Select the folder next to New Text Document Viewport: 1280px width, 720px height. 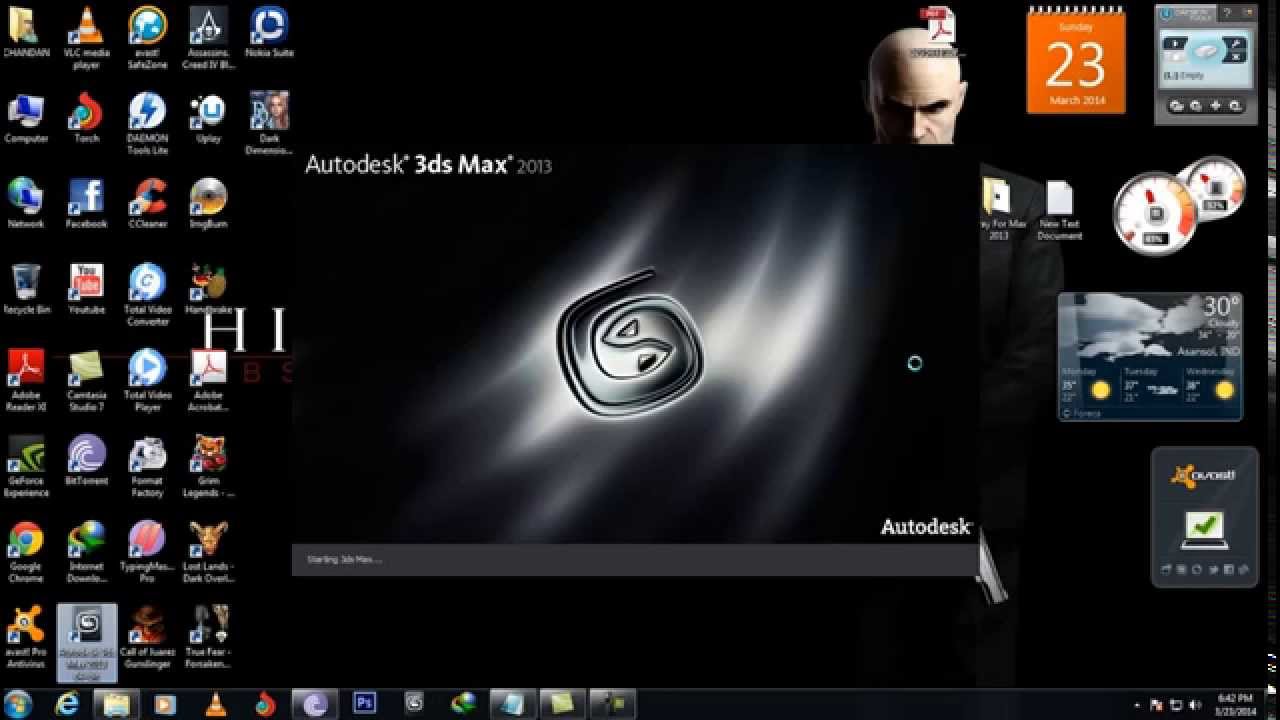999,209
